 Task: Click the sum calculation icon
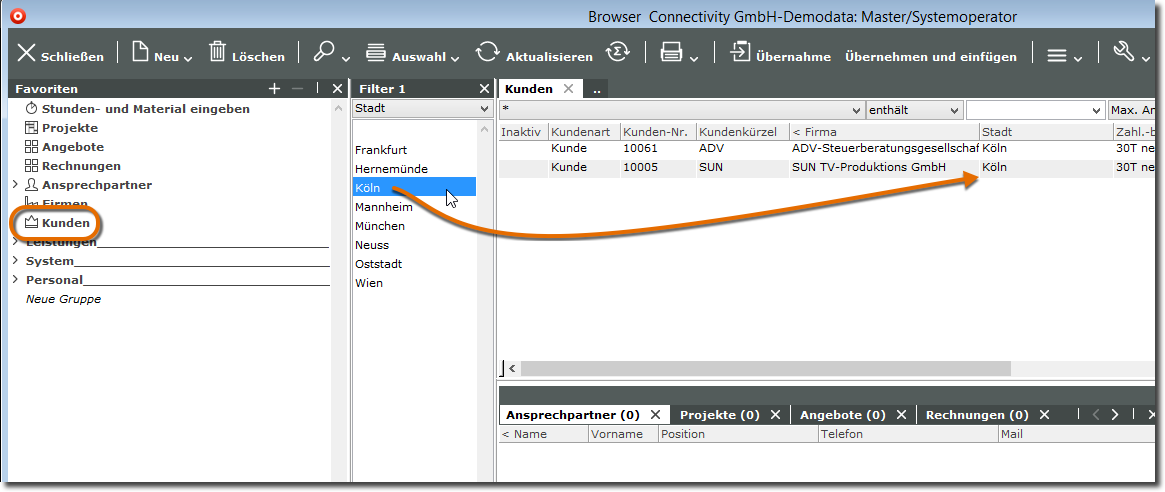[619, 54]
